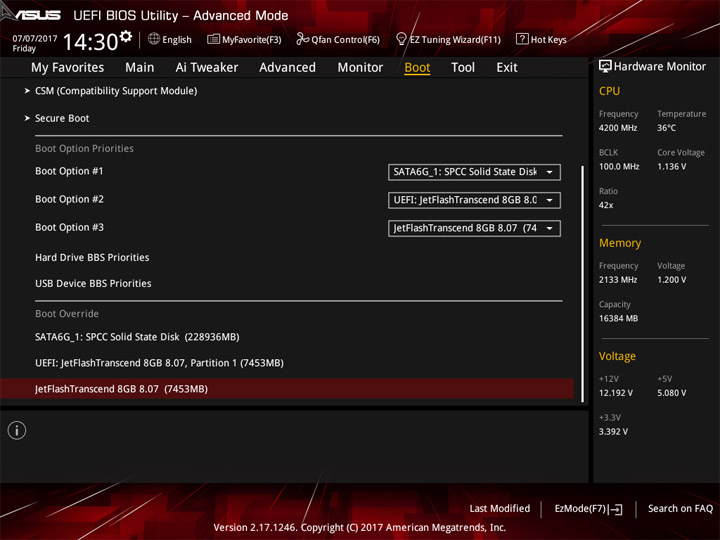Open Qfan Control(F6) label

345,40
